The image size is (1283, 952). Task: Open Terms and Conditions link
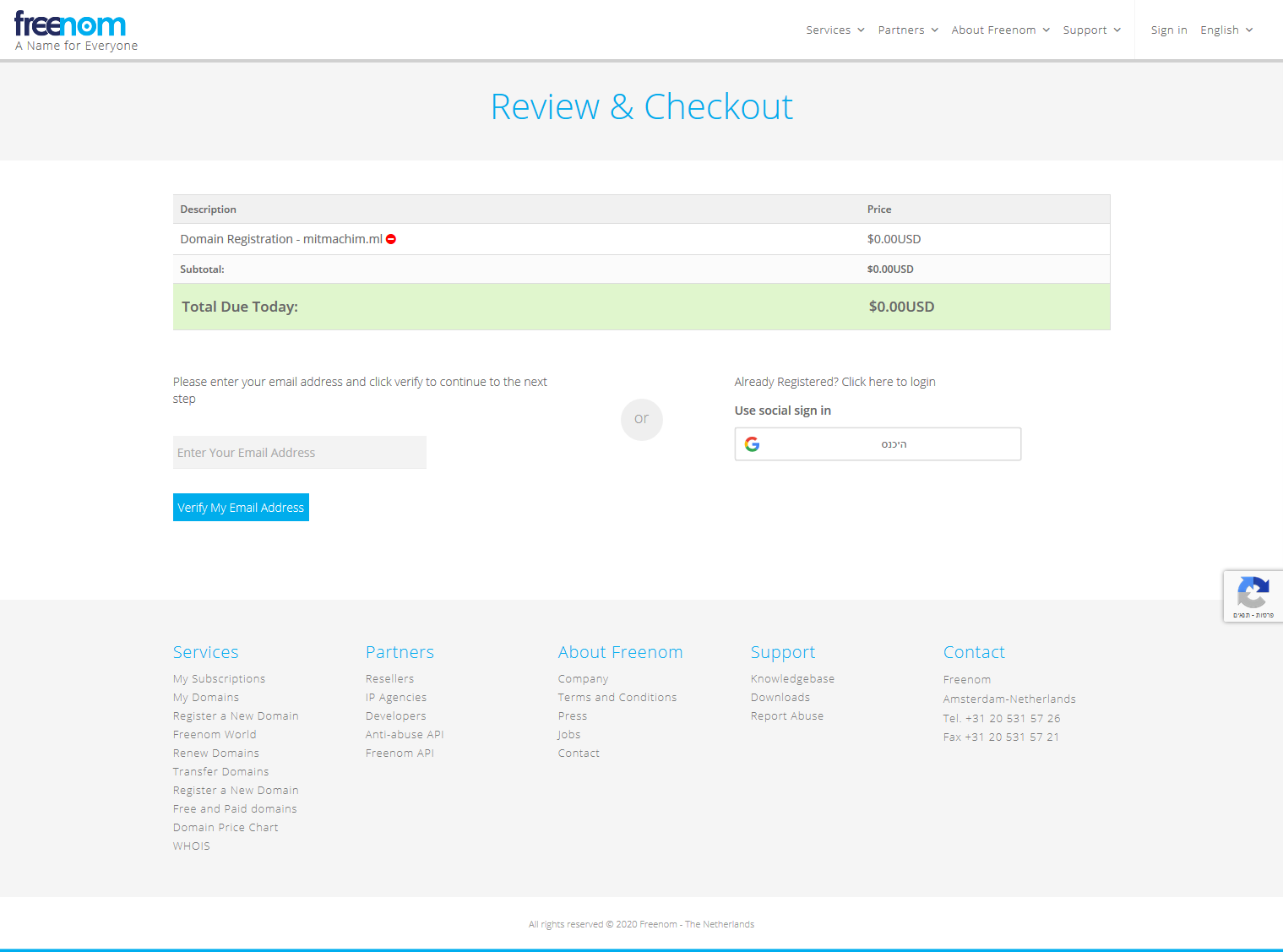pos(617,698)
